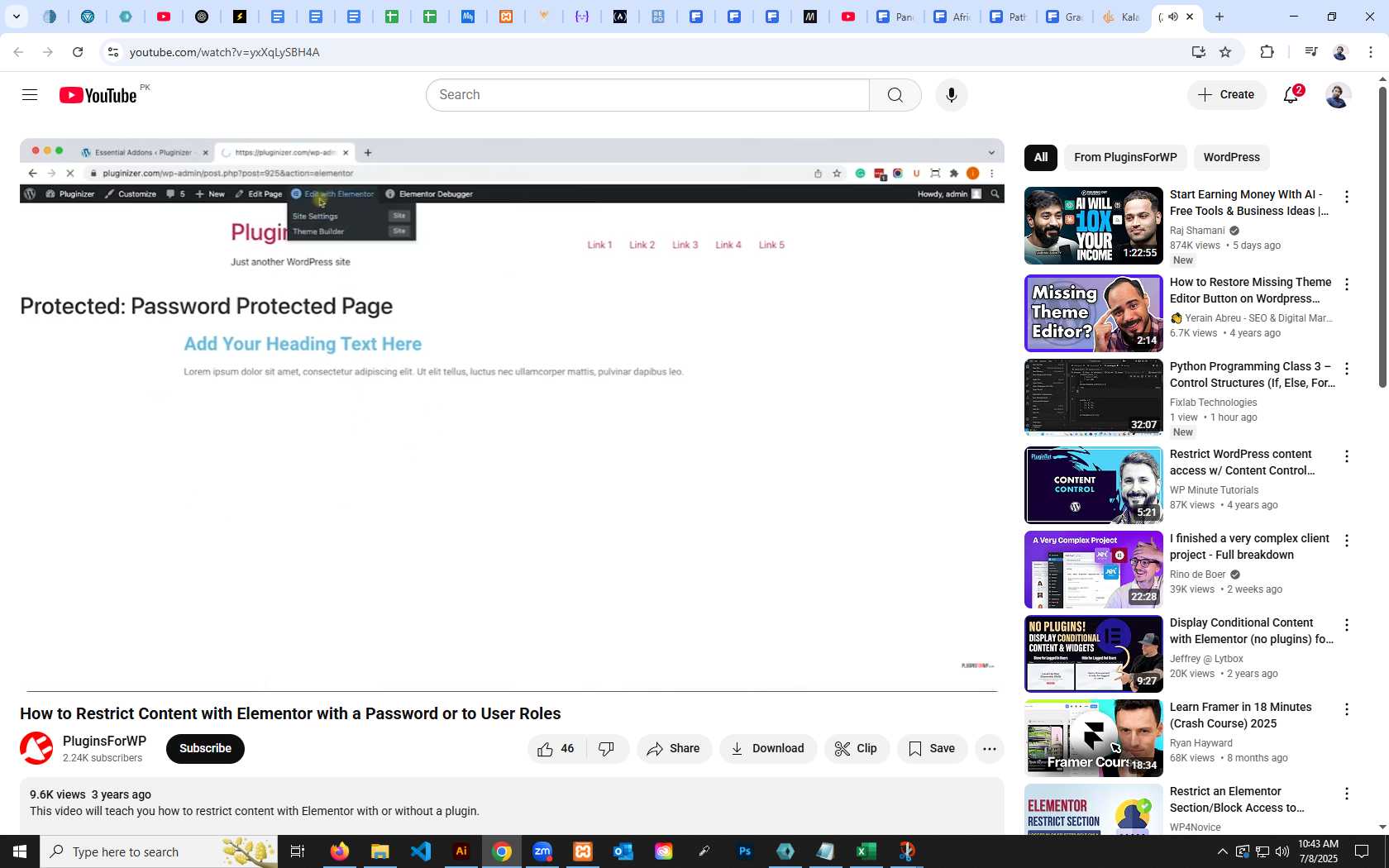The image size is (1389, 868).
Task: Open options for Restrict WordPress content video
Action: [1347, 456]
